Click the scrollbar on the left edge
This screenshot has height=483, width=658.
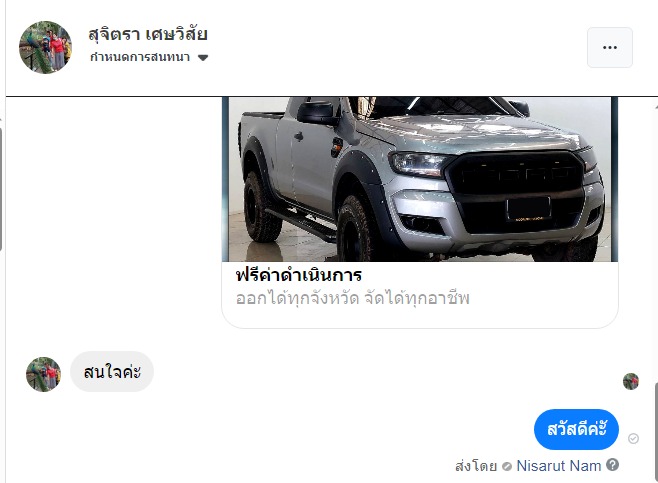pyautogui.click(x=1, y=189)
